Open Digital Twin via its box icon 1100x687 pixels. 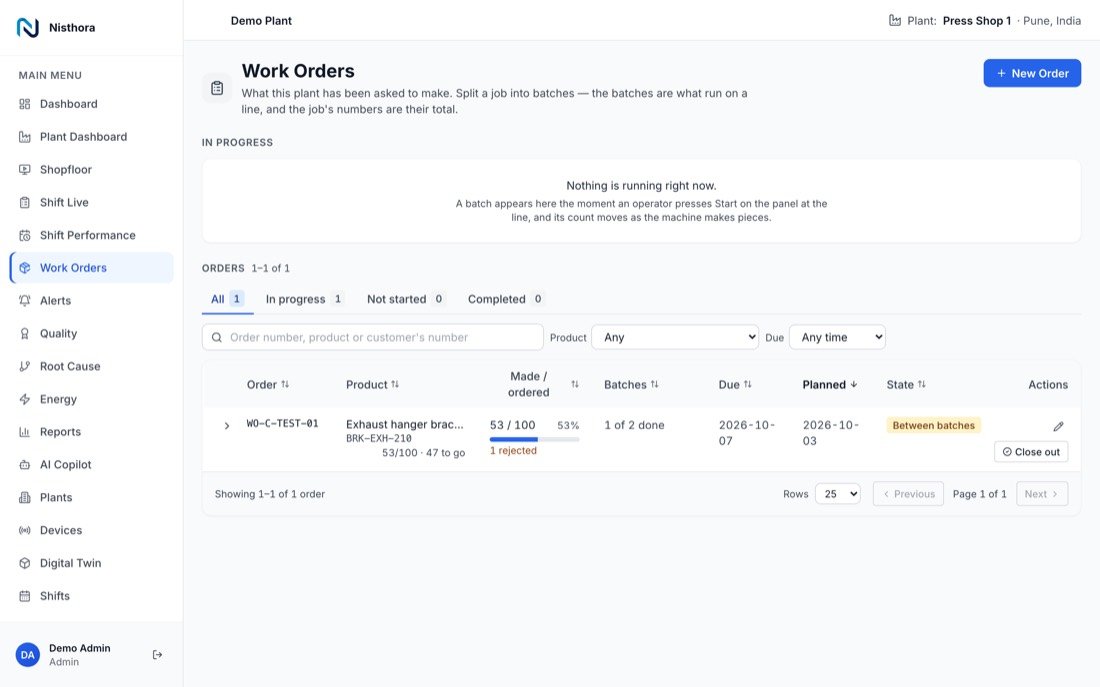25,563
